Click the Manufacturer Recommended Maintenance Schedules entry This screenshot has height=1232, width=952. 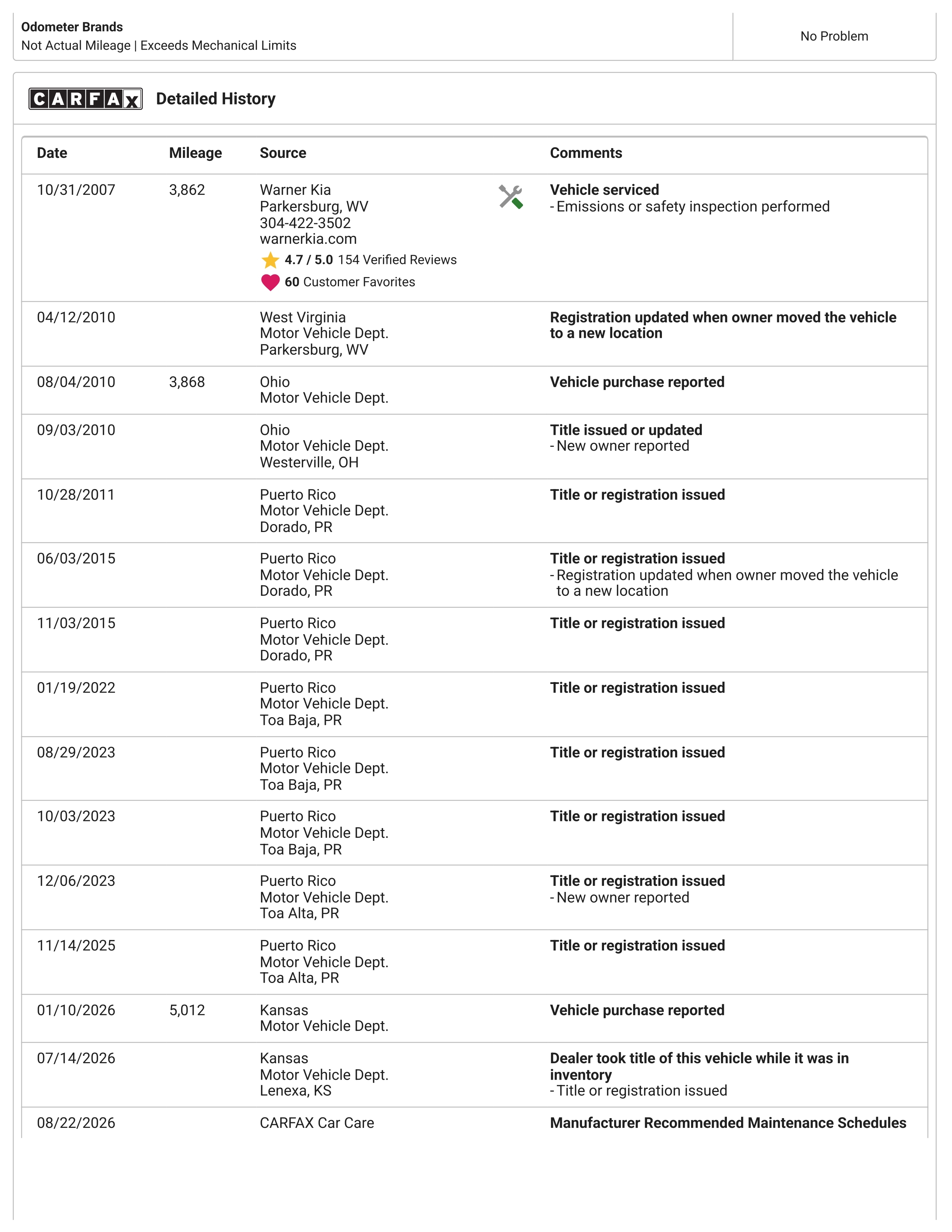pos(728,1123)
